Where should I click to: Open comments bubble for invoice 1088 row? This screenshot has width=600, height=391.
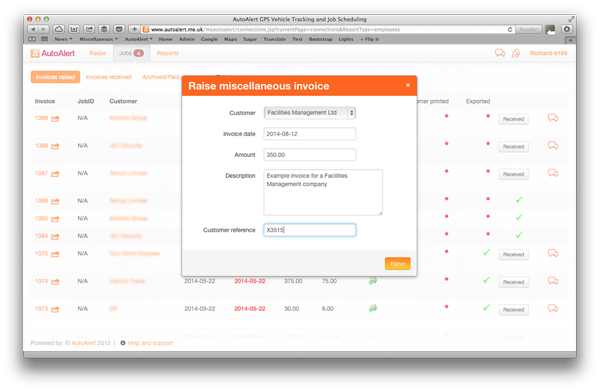[x=553, y=145]
